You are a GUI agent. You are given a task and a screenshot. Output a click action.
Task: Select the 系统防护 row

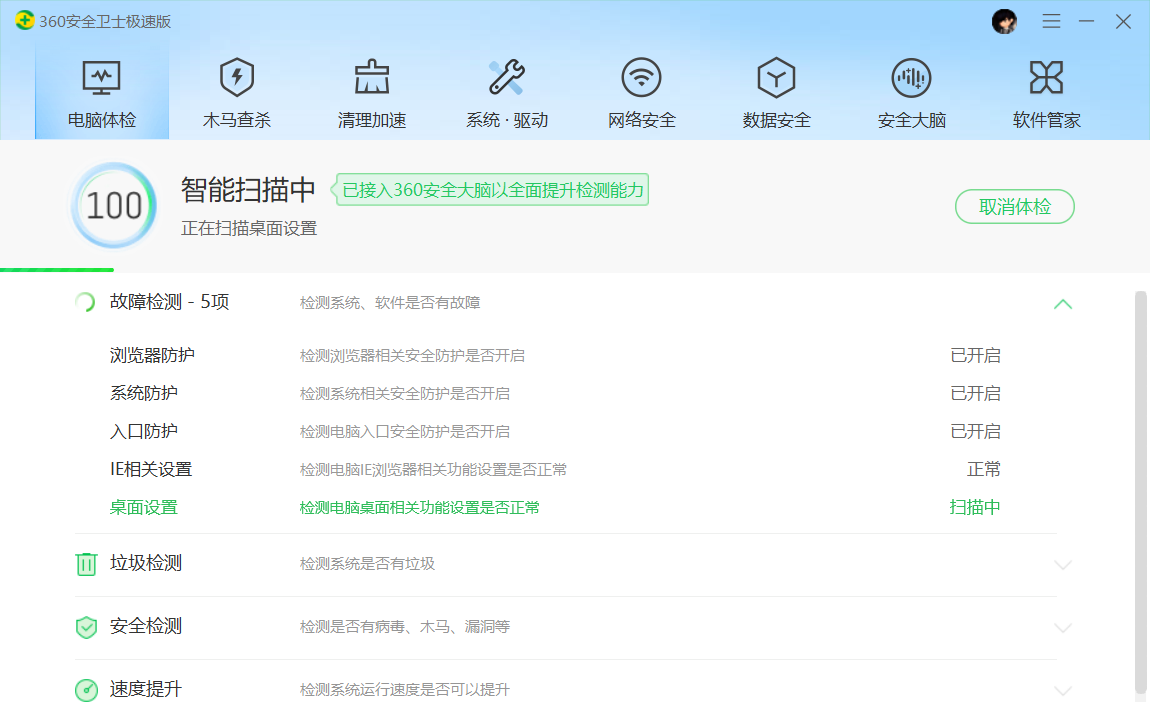(554, 394)
